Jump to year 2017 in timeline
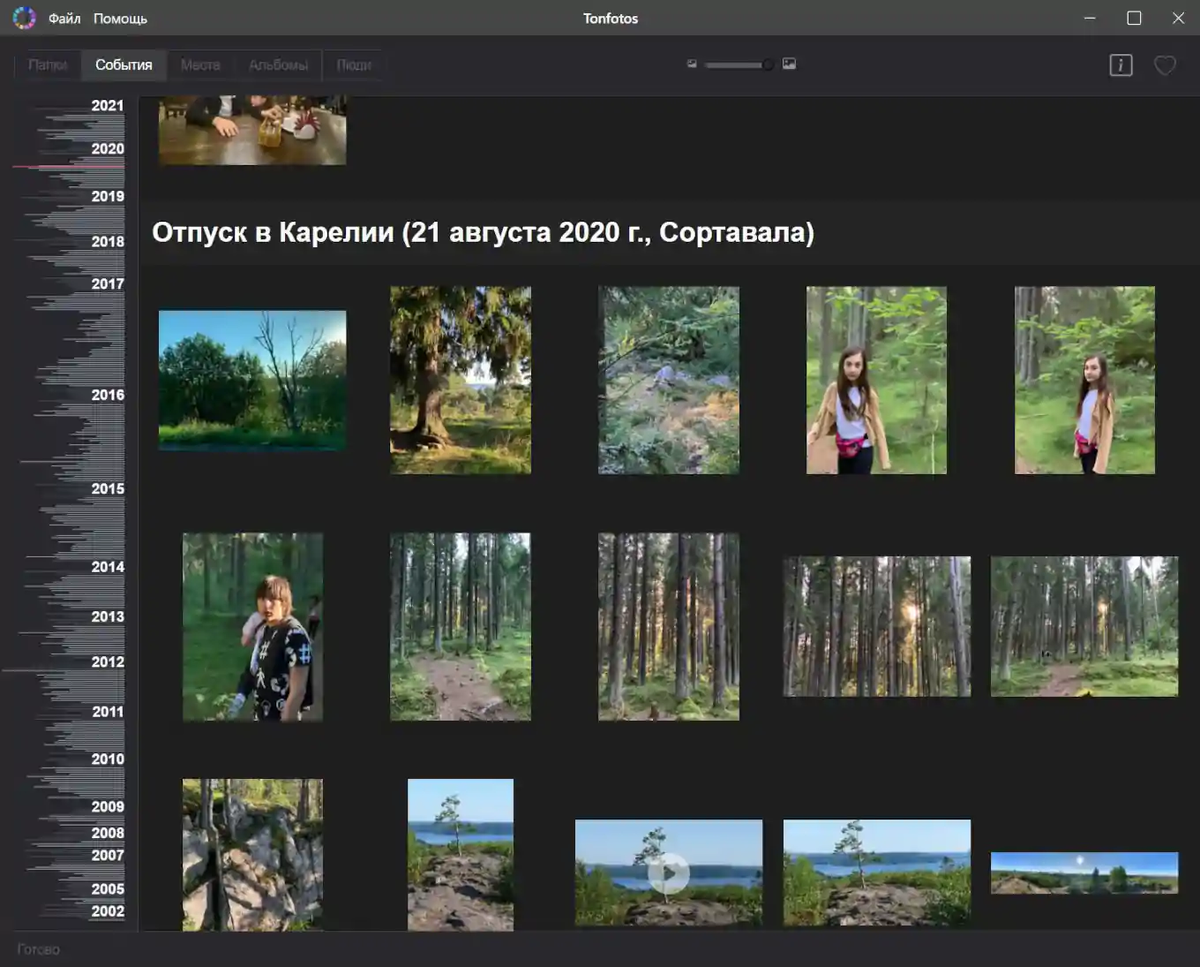1200x967 pixels. coord(108,284)
